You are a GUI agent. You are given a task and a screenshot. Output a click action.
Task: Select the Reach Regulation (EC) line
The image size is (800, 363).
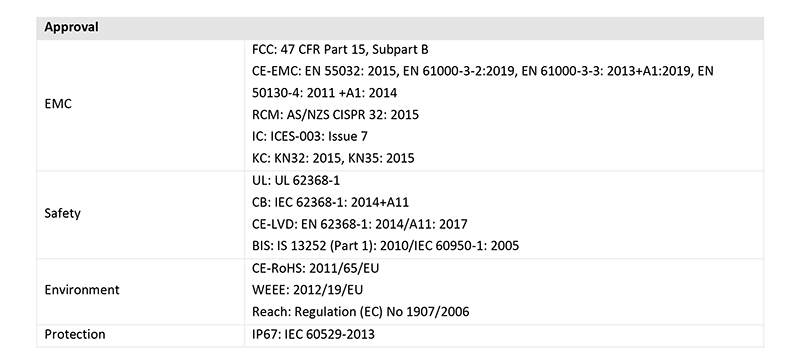tap(360, 311)
